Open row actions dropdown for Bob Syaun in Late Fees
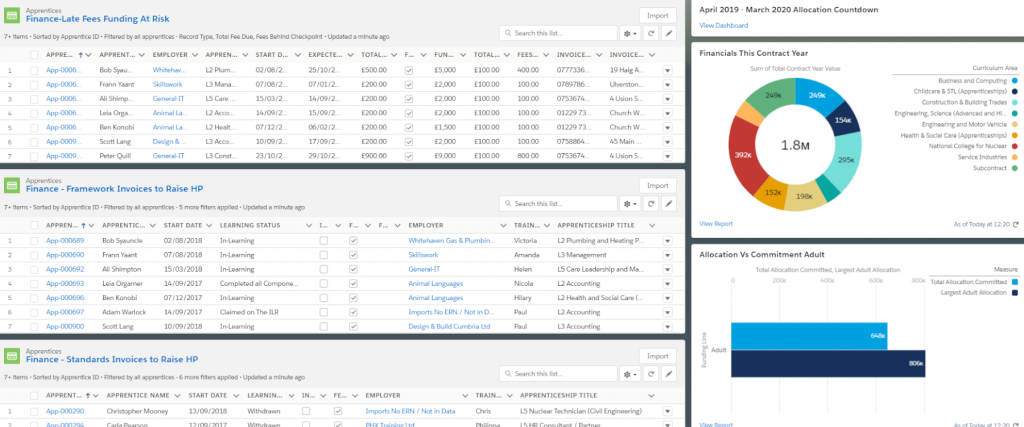Screen dimensions: 1024x427 [667, 70]
